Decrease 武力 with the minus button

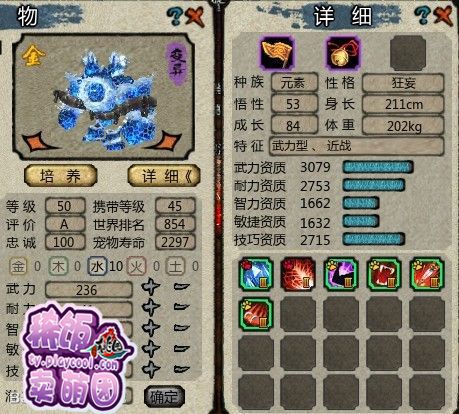click(182, 287)
